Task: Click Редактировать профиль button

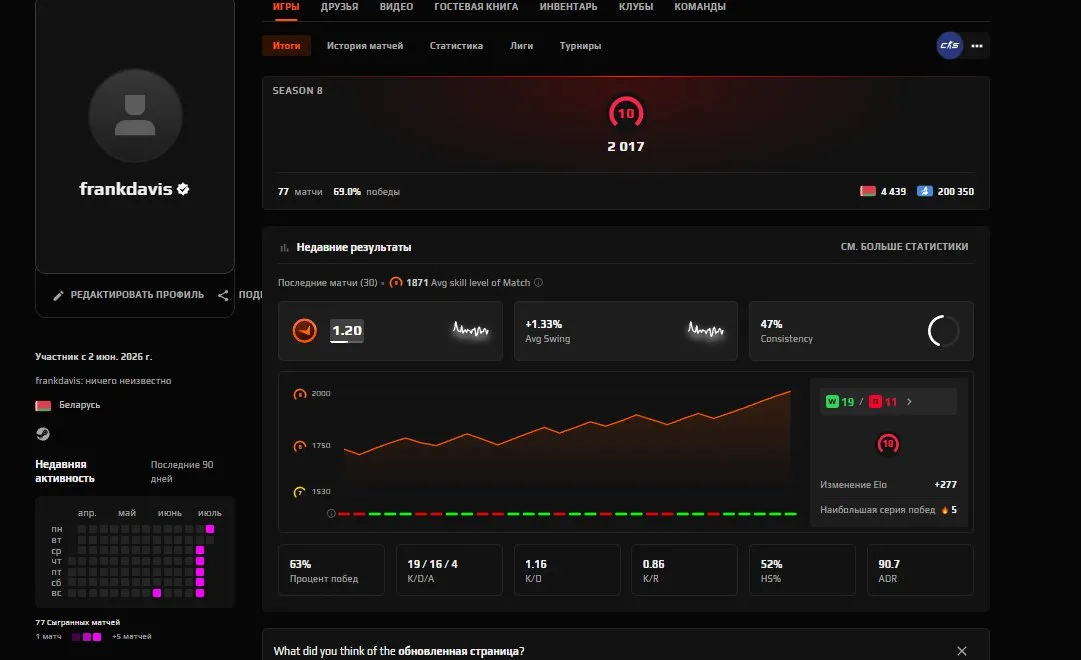Action: click(129, 295)
